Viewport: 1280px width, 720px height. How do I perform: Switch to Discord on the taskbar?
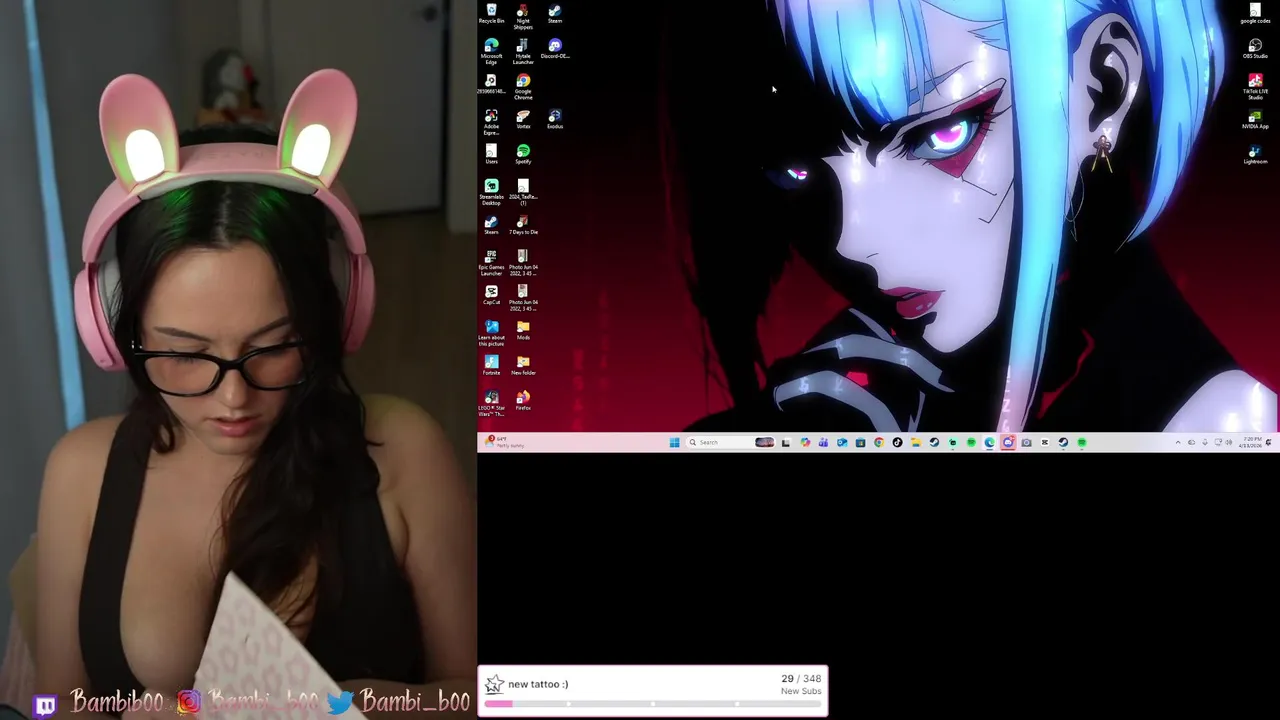pyautogui.click(x=1008, y=442)
